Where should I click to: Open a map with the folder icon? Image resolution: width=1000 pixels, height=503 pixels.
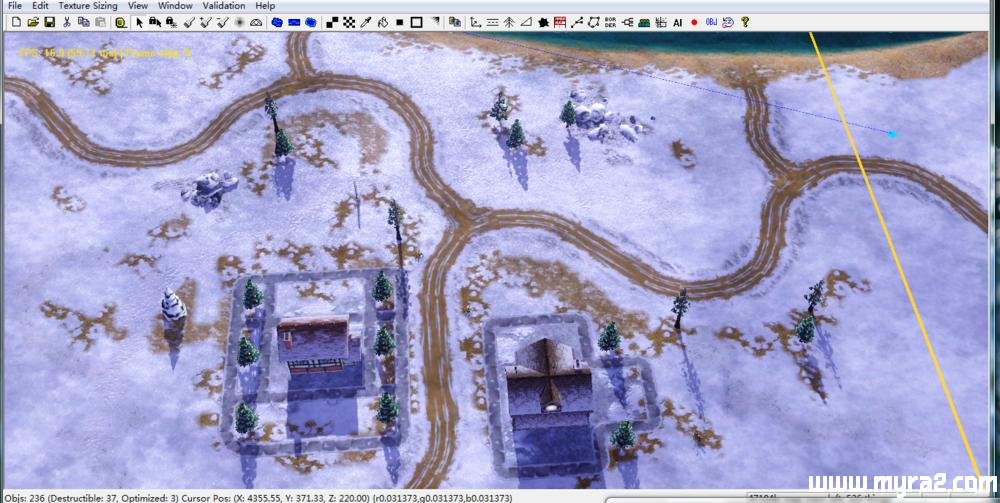(x=33, y=21)
